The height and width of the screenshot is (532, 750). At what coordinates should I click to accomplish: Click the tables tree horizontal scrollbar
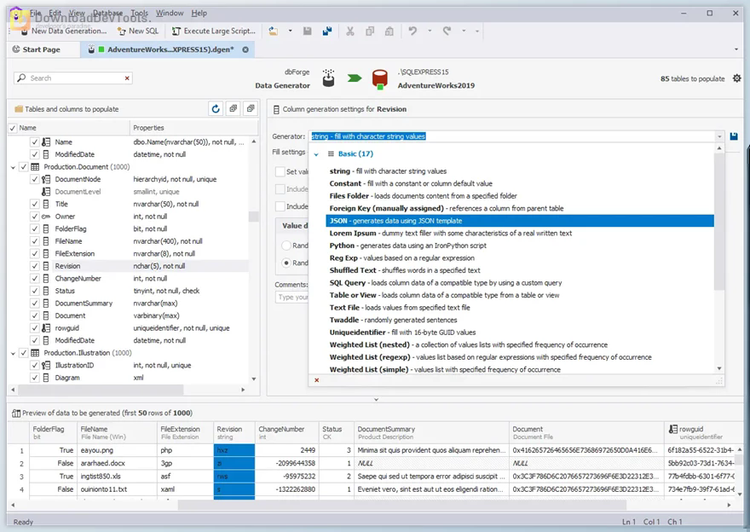[100, 389]
